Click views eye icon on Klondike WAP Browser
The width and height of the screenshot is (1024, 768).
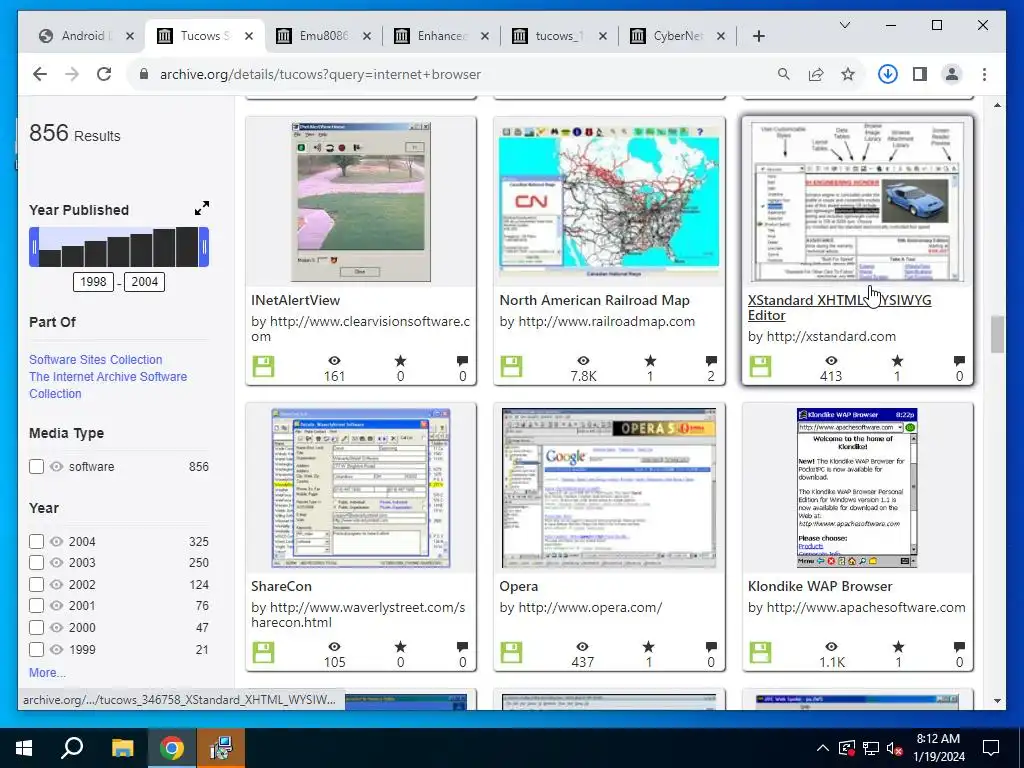click(831, 647)
